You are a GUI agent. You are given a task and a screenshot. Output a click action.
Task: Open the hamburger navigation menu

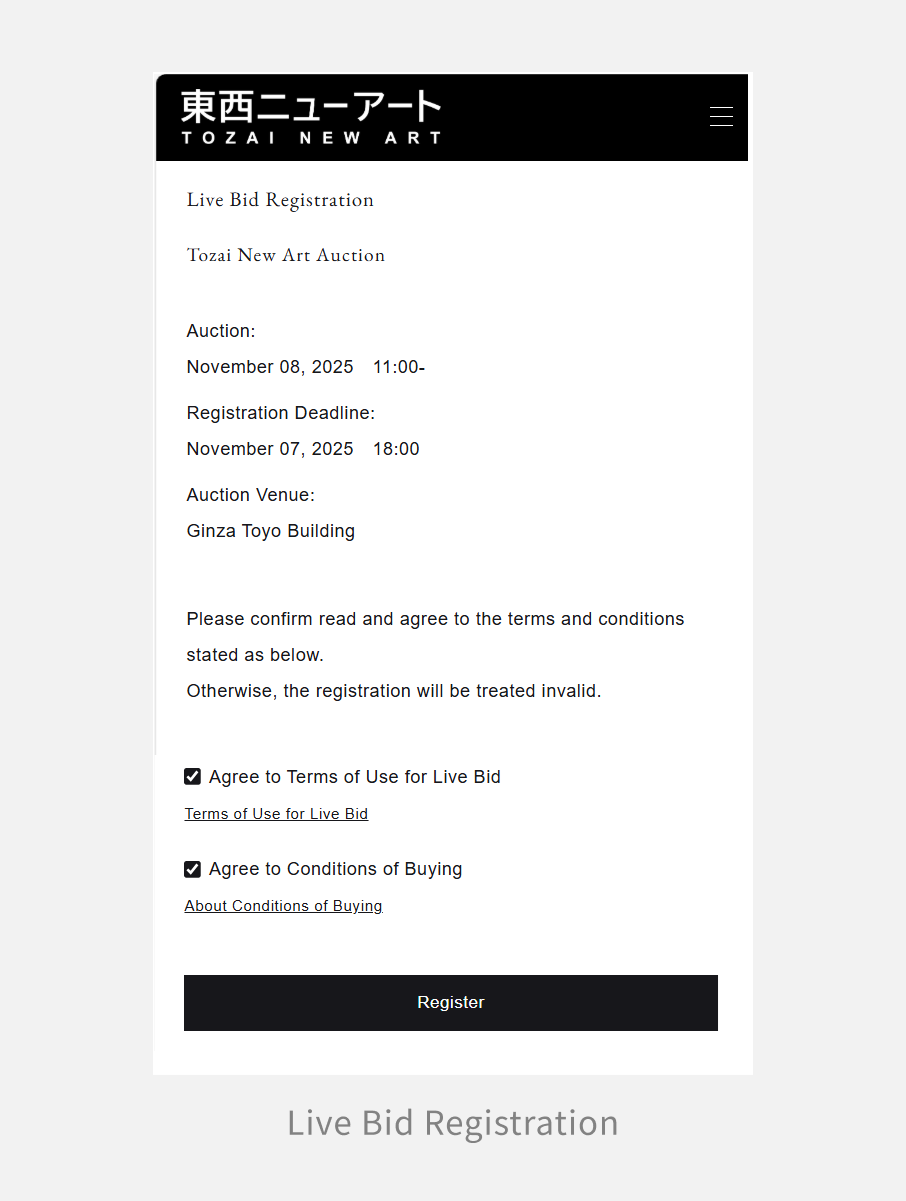[x=721, y=117]
